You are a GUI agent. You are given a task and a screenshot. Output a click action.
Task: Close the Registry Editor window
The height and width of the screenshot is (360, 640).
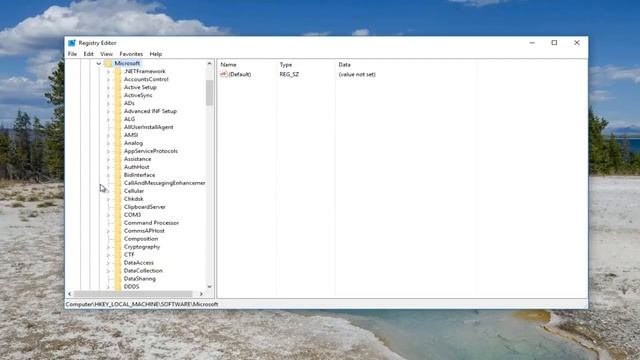577,43
